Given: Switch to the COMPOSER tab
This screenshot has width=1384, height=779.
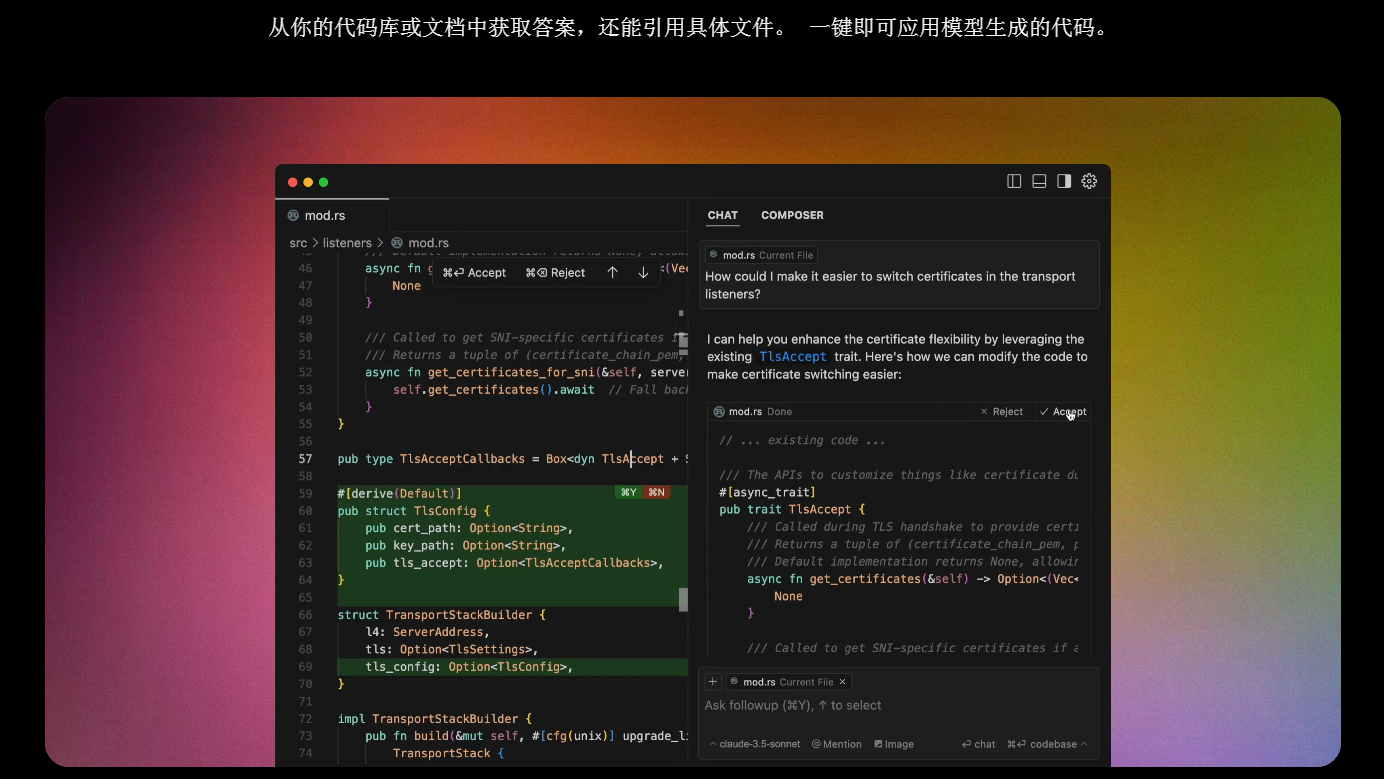Looking at the screenshot, I should (x=792, y=215).
